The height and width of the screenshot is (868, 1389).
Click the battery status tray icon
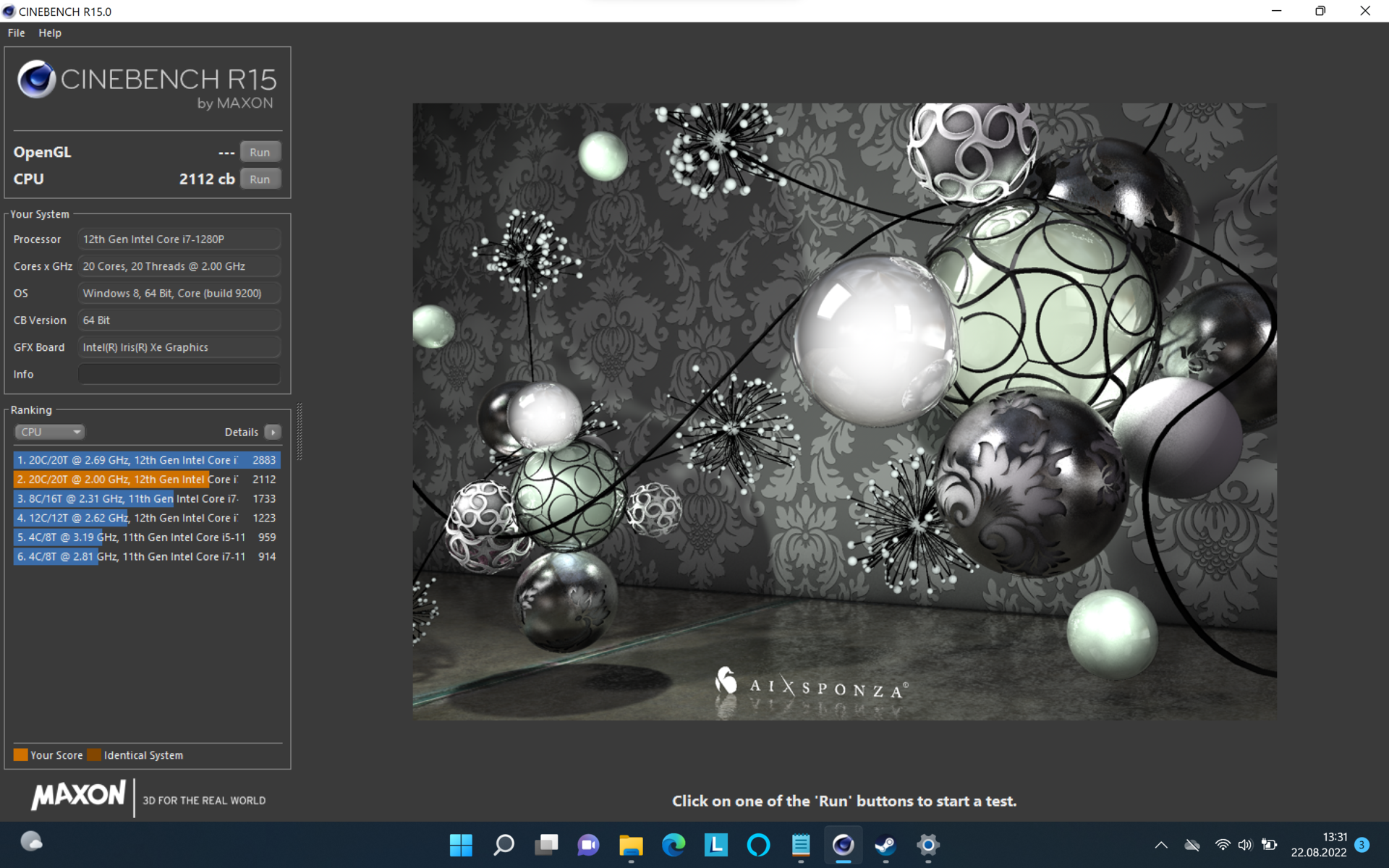1269,845
